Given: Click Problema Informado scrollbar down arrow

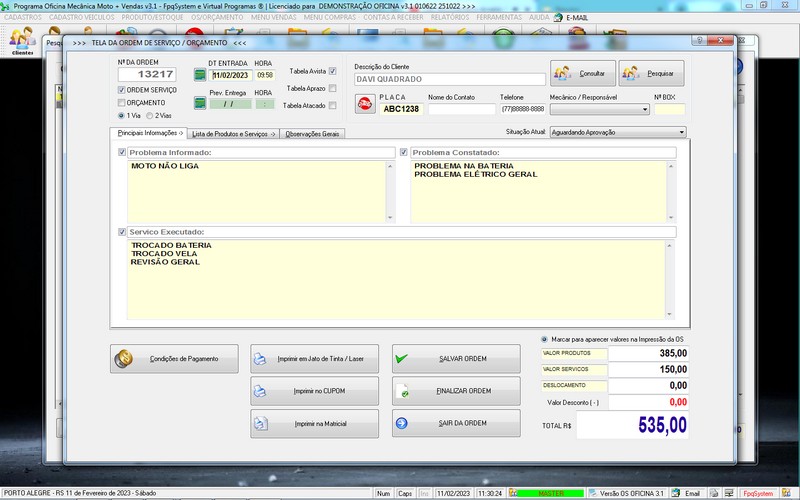Looking at the screenshot, I should coord(390,218).
